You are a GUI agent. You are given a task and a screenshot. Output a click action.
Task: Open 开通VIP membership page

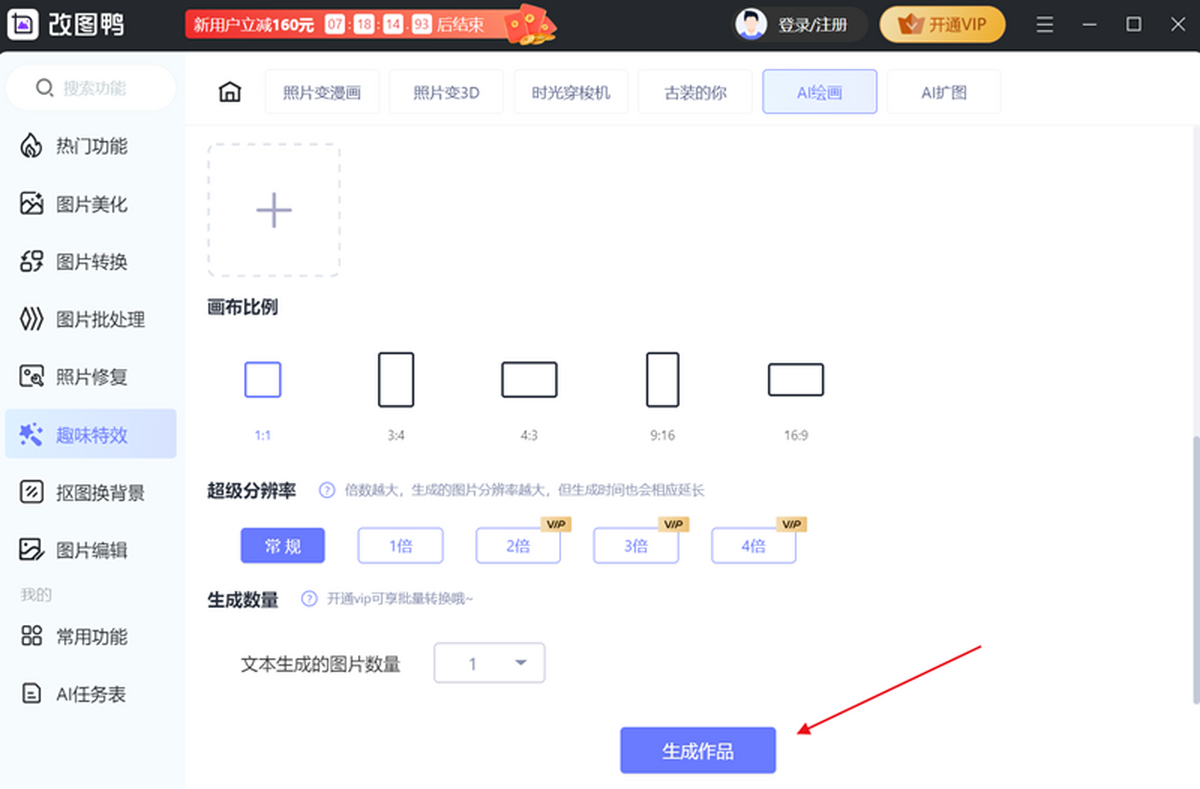[x=941, y=24]
